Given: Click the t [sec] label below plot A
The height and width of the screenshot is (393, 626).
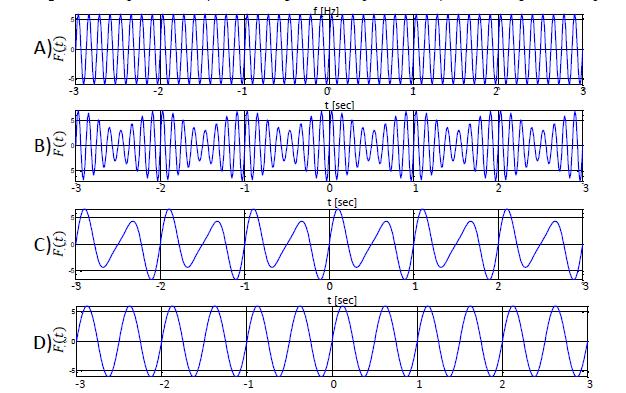Looking at the screenshot, I should click(340, 105).
